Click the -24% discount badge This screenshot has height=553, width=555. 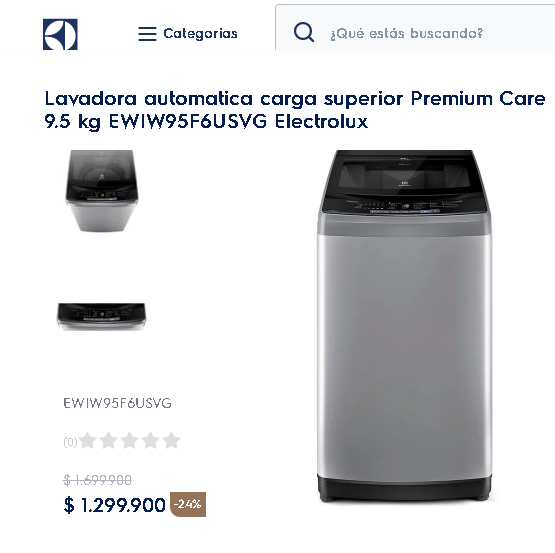click(x=188, y=504)
